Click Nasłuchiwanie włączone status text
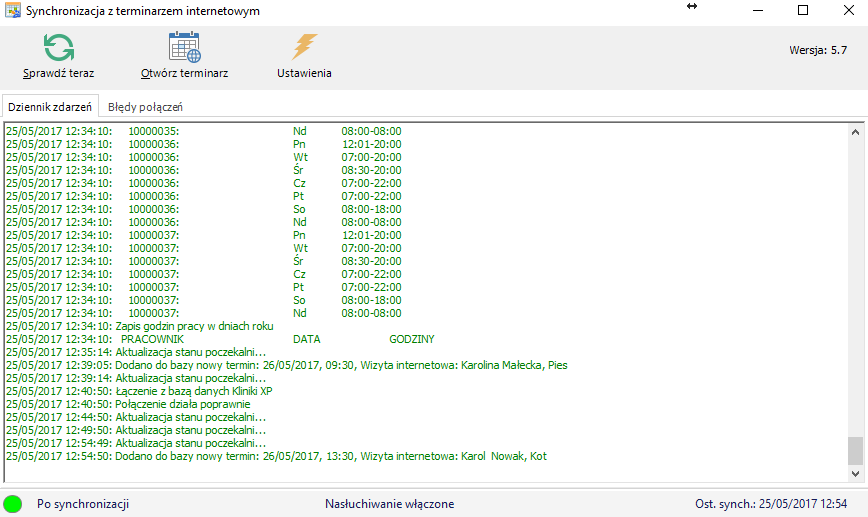The image size is (868, 517). [390, 504]
